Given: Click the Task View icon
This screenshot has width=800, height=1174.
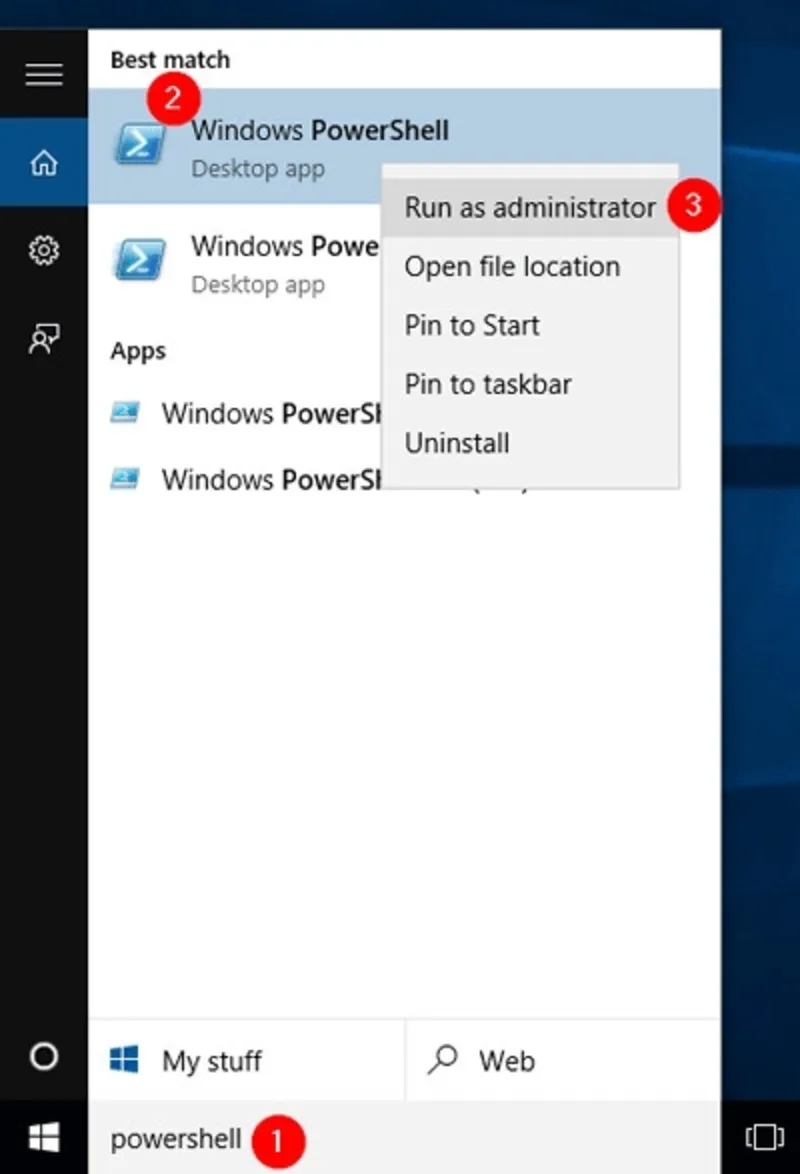Looking at the screenshot, I should [x=764, y=1137].
